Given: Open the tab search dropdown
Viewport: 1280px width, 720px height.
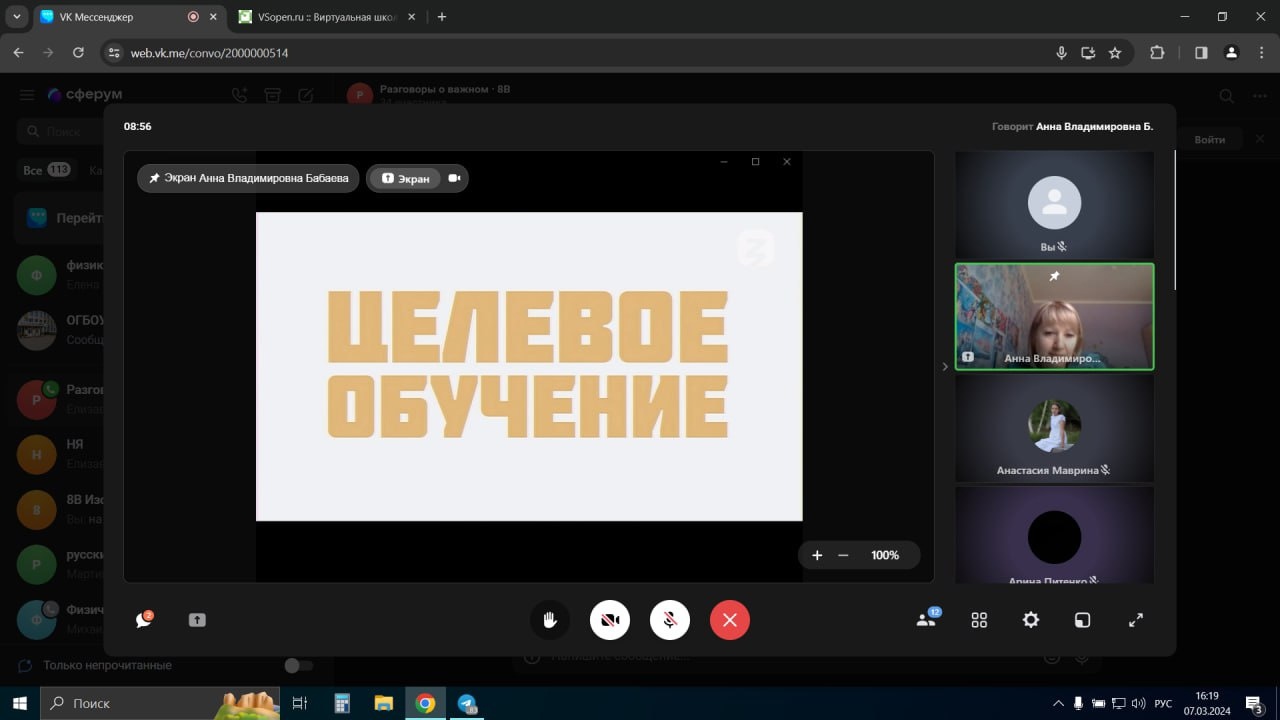Looking at the screenshot, I should pyautogui.click(x=16, y=17).
